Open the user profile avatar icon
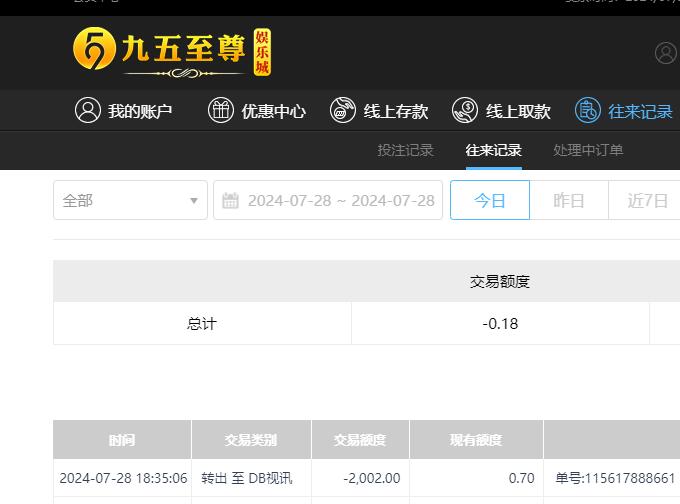Screen dimensions: 680x504 pyautogui.click(x=666, y=53)
